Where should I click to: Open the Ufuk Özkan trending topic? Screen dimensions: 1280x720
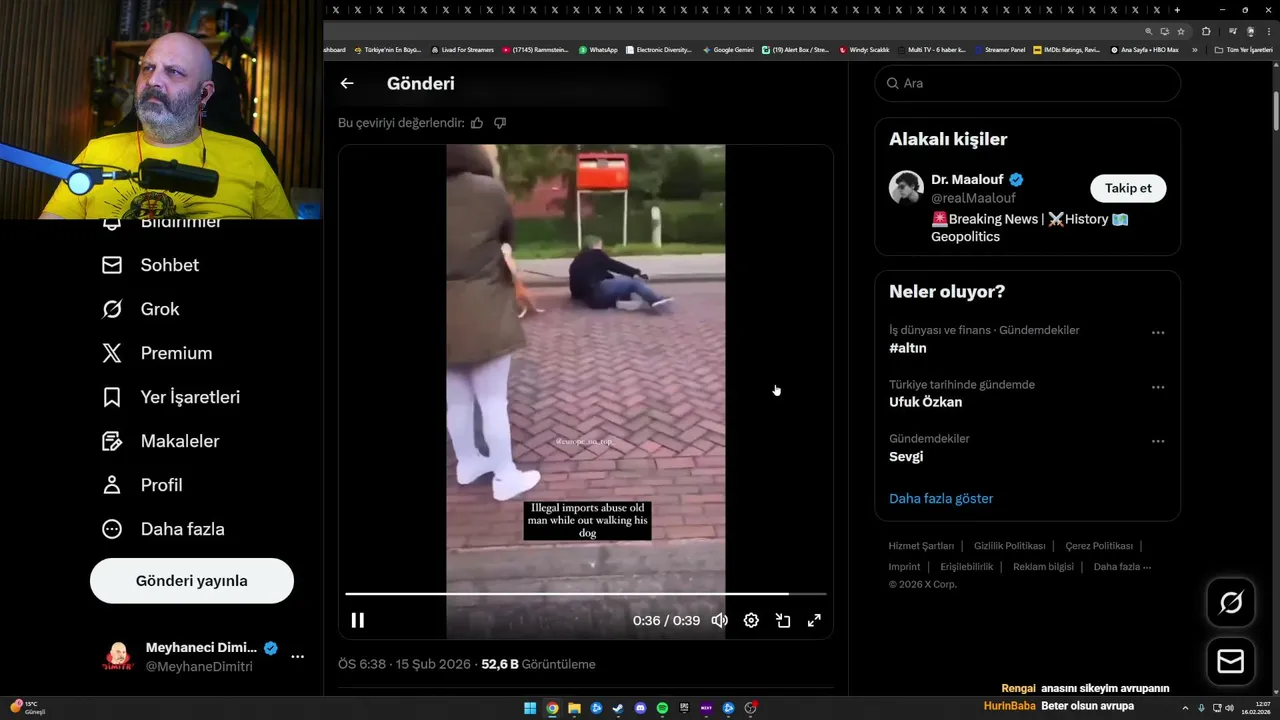tap(925, 402)
